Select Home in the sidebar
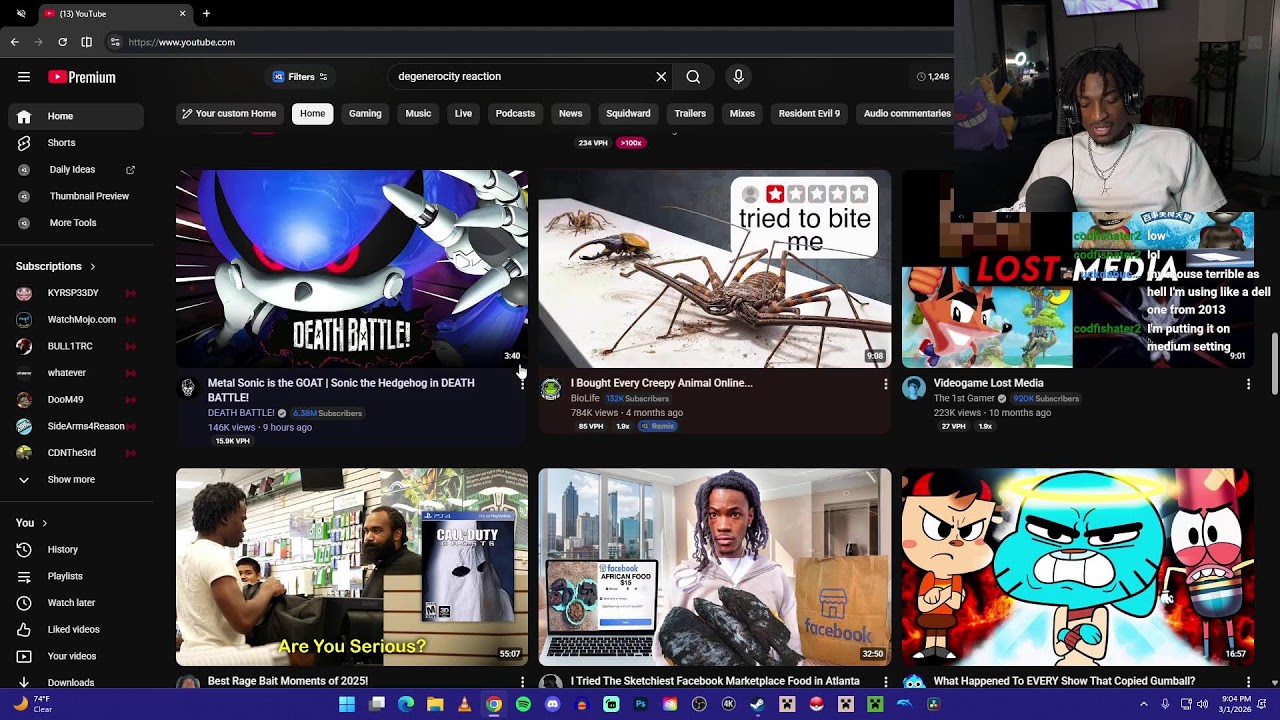The height and width of the screenshot is (720, 1280). pos(76,116)
